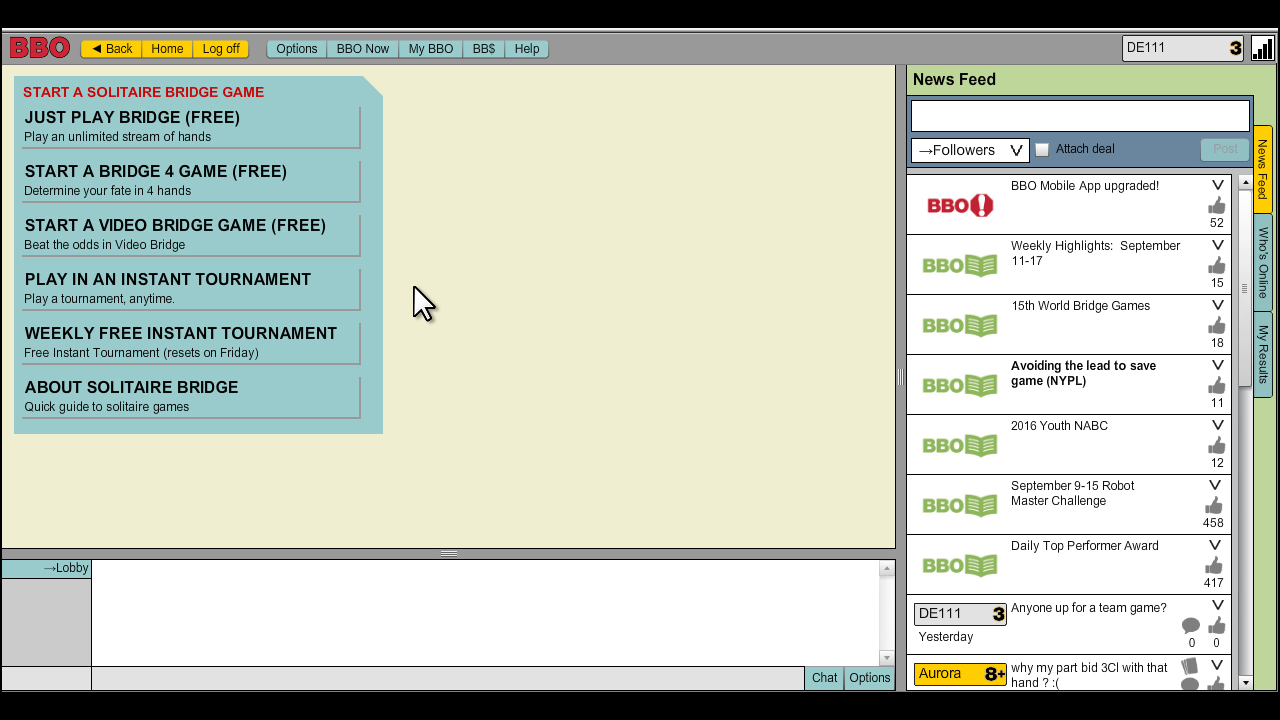The height and width of the screenshot is (720, 1280).
Task: Switch to the Who's Online side tab
Action: [x=1263, y=263]
